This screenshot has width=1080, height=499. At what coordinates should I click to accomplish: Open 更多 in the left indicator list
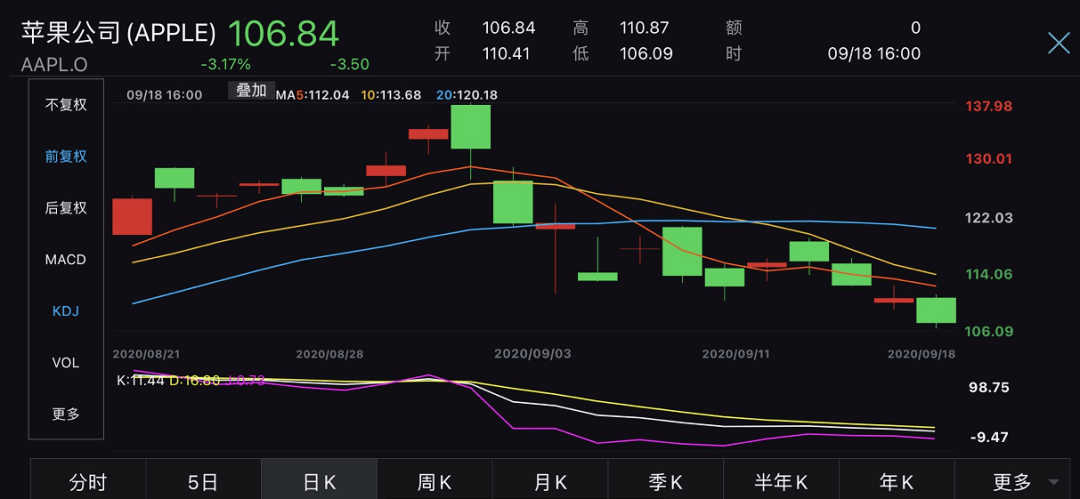tap(66, 415)
